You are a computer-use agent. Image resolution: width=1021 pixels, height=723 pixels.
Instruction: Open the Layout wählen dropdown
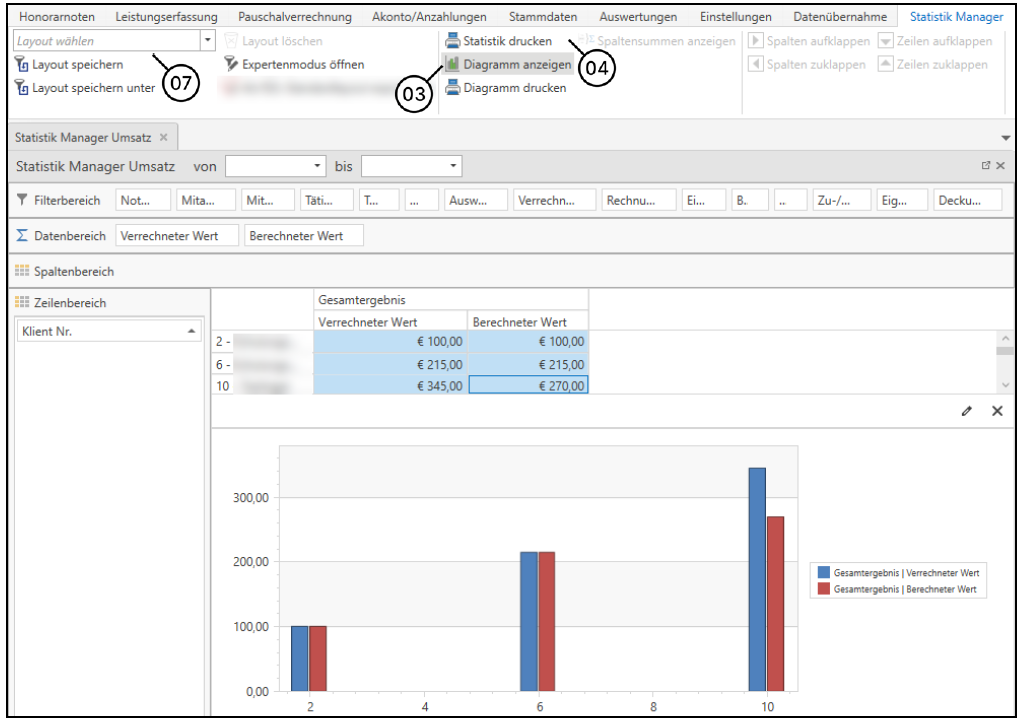(x=208, y=41)
